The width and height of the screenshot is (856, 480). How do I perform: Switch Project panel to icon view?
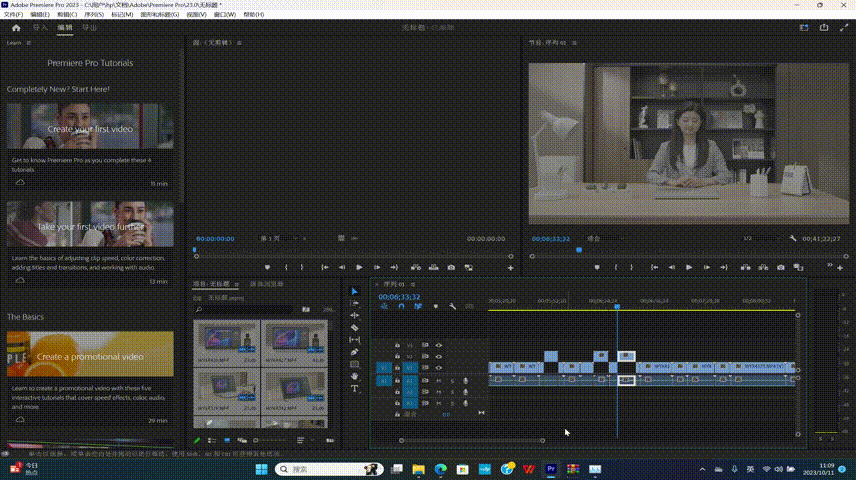pyautogui.click(x=227, y=440)
